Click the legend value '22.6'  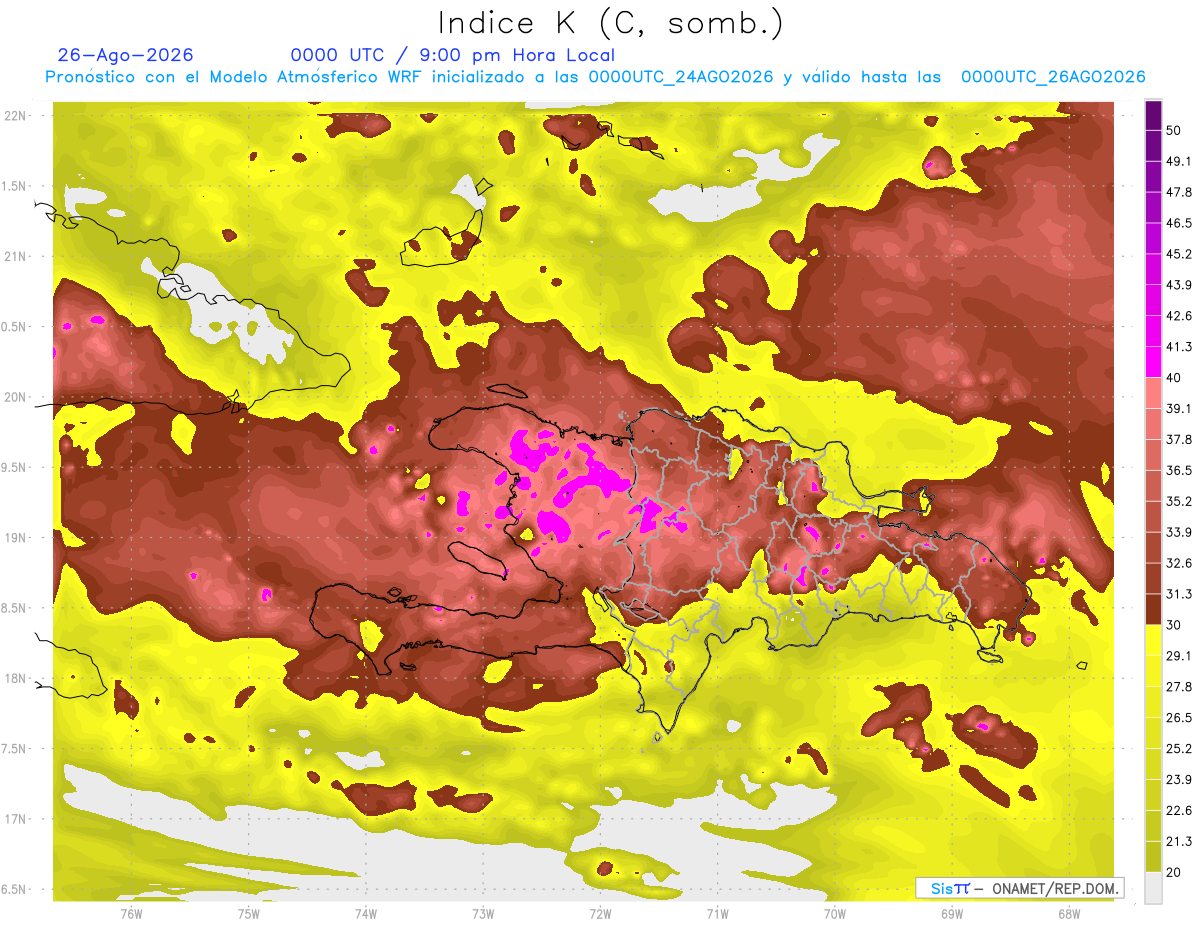1178,810
